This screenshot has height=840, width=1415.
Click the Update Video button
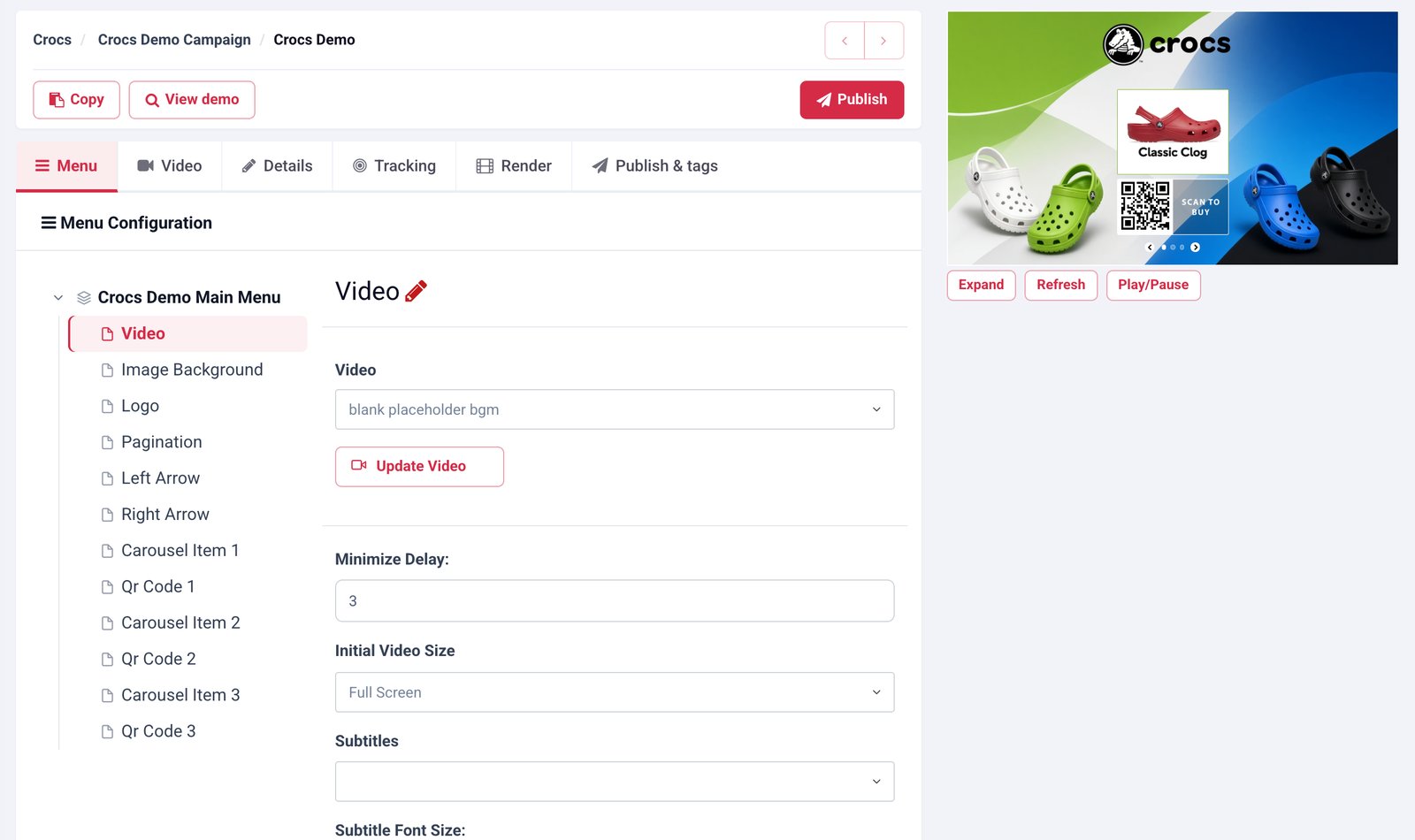(x=419, y=467)
